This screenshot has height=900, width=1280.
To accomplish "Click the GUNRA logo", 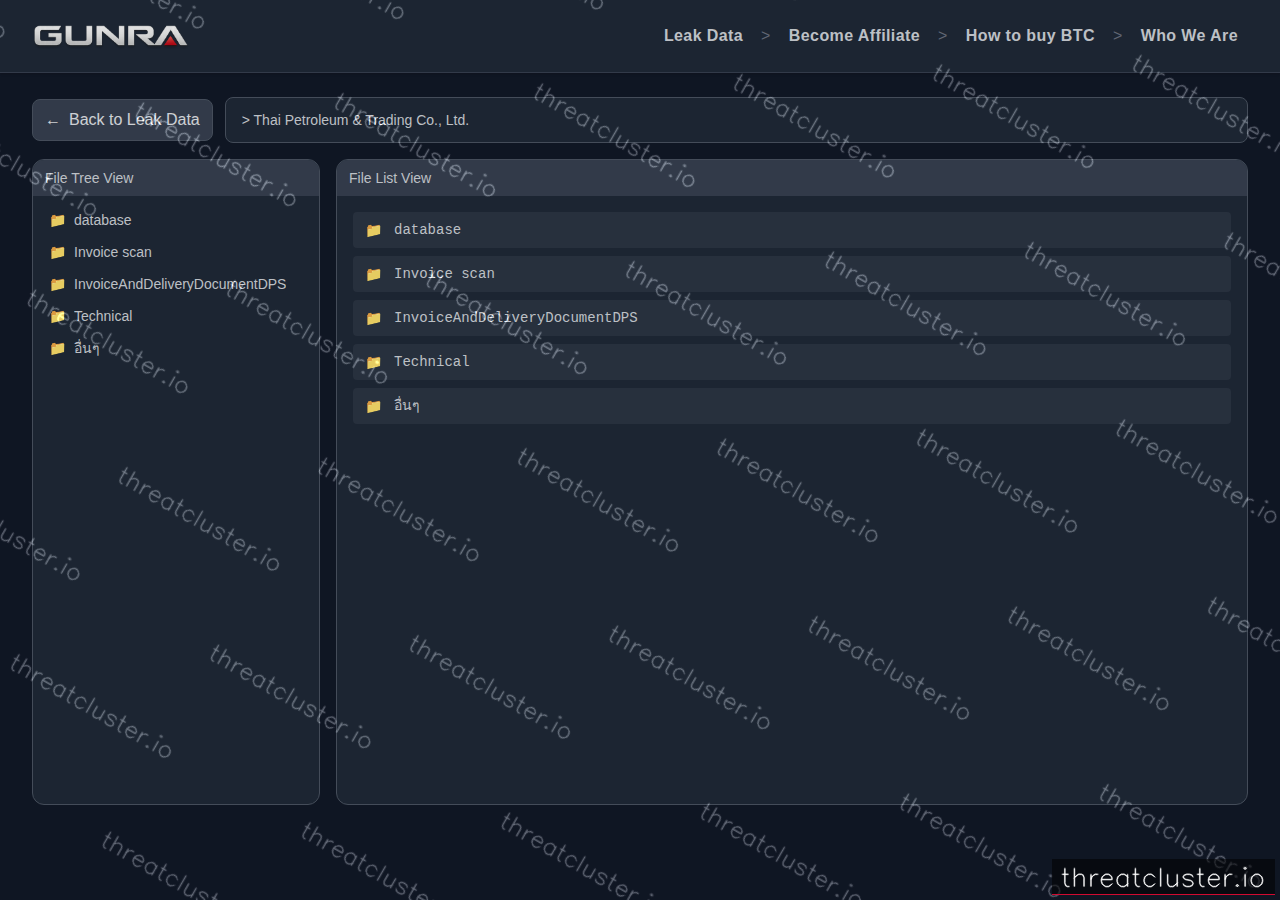I will tap(110, 36).
